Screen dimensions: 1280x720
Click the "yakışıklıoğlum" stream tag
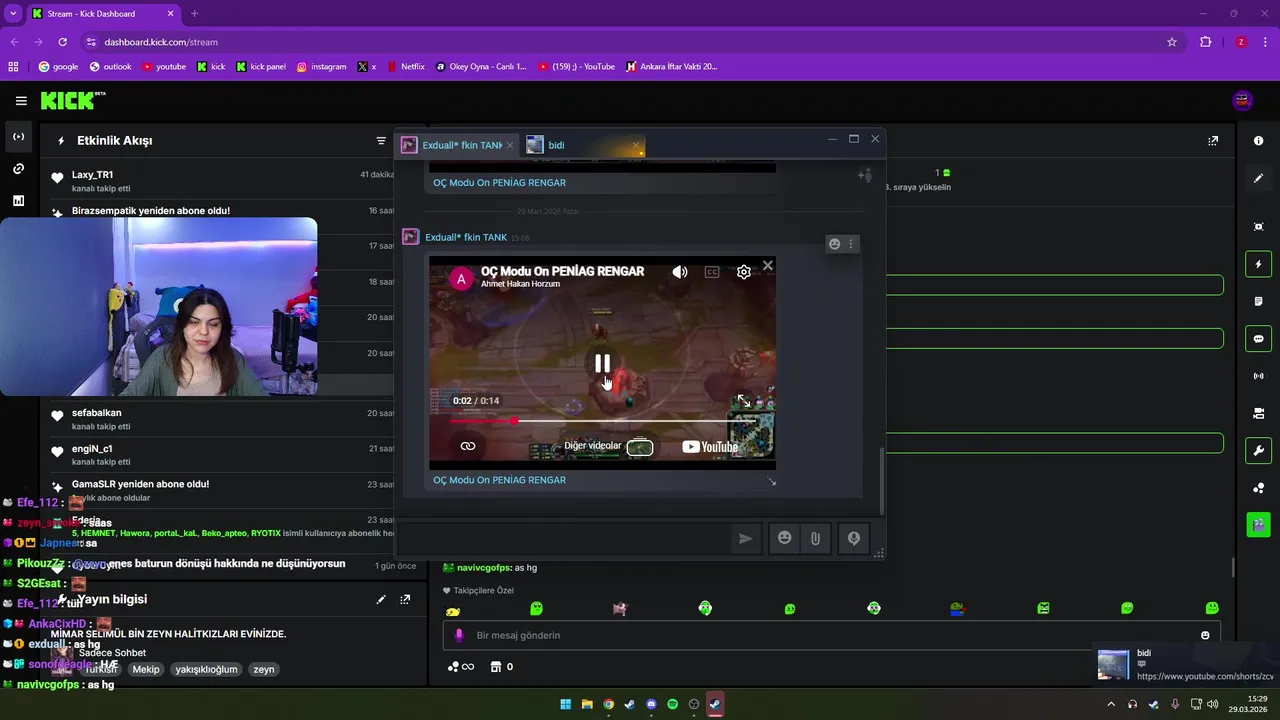pos(206,670)
